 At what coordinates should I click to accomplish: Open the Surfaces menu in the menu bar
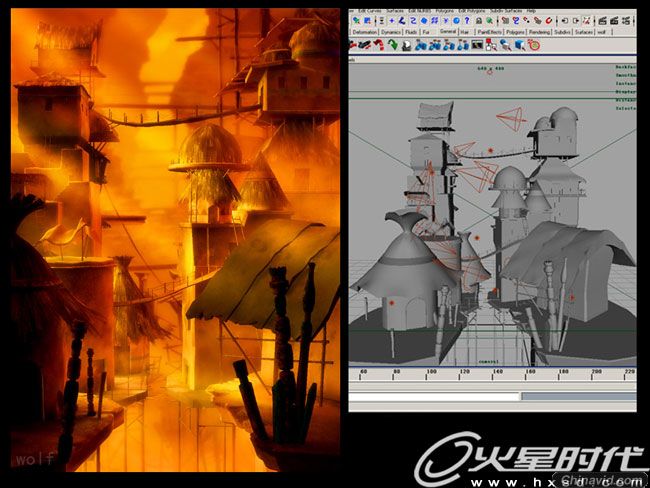pyautogui.click(x=395, y=11)
